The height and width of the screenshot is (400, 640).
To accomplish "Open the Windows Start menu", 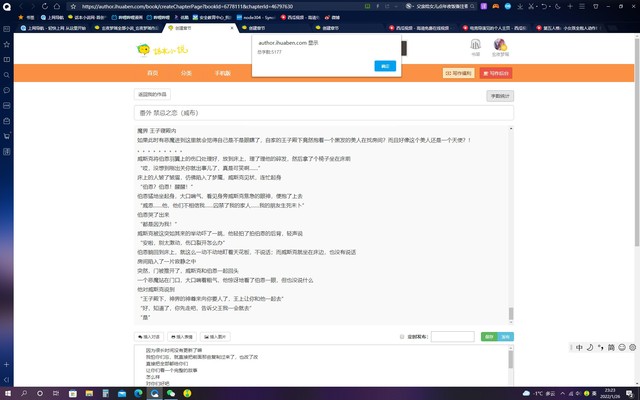I will tap(8, 393).
